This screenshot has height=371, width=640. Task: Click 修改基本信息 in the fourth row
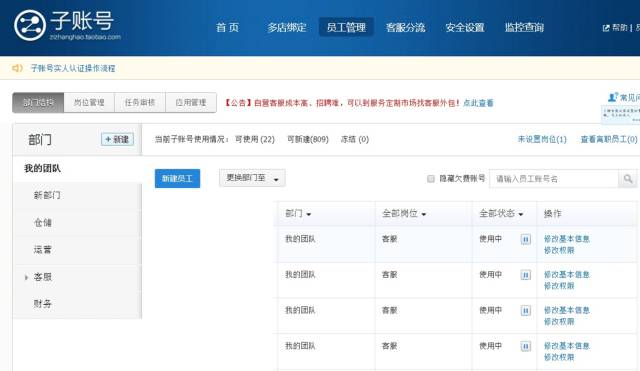tap(567, 346)
